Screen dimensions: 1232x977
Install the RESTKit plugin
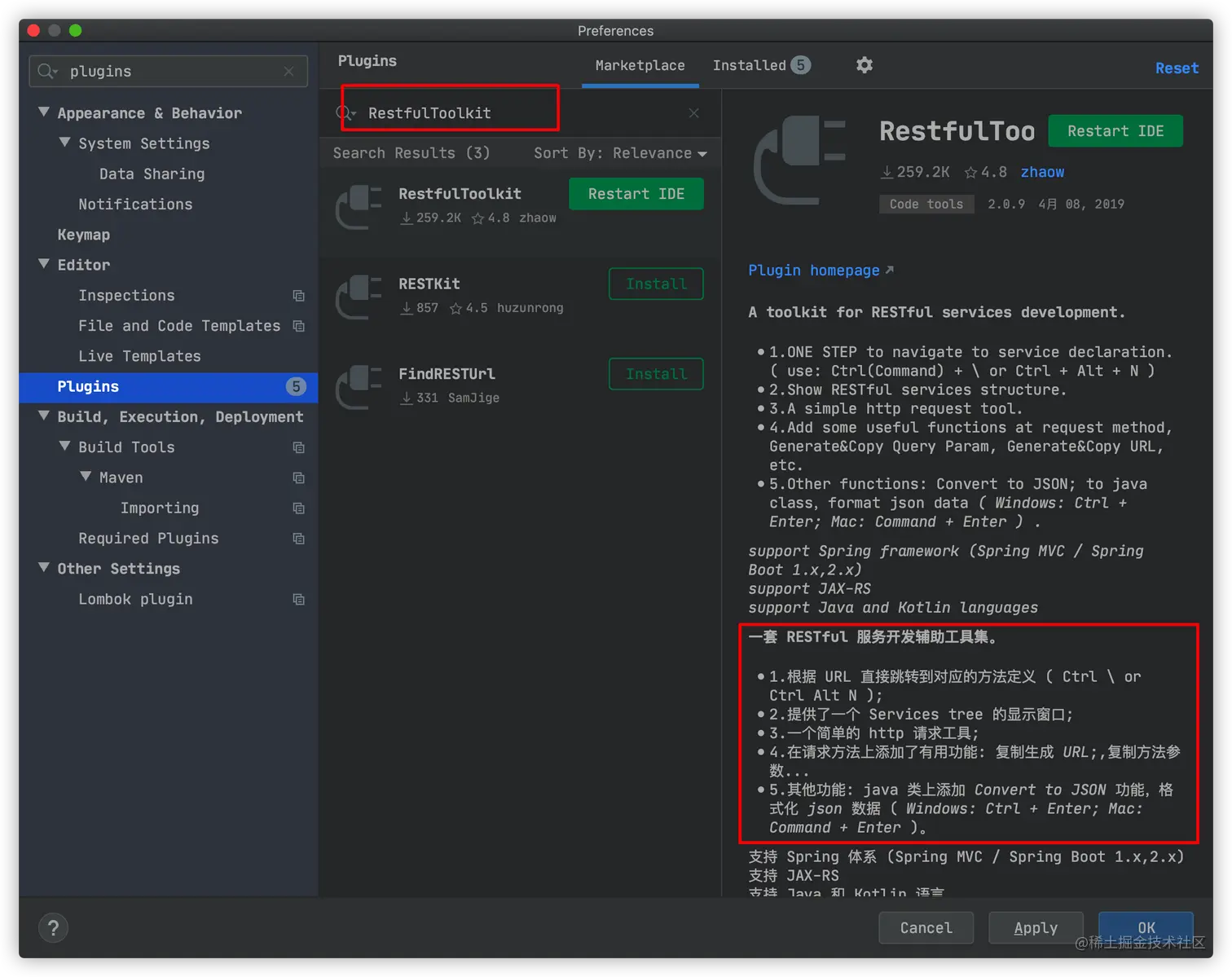click(x=656, y=284)
